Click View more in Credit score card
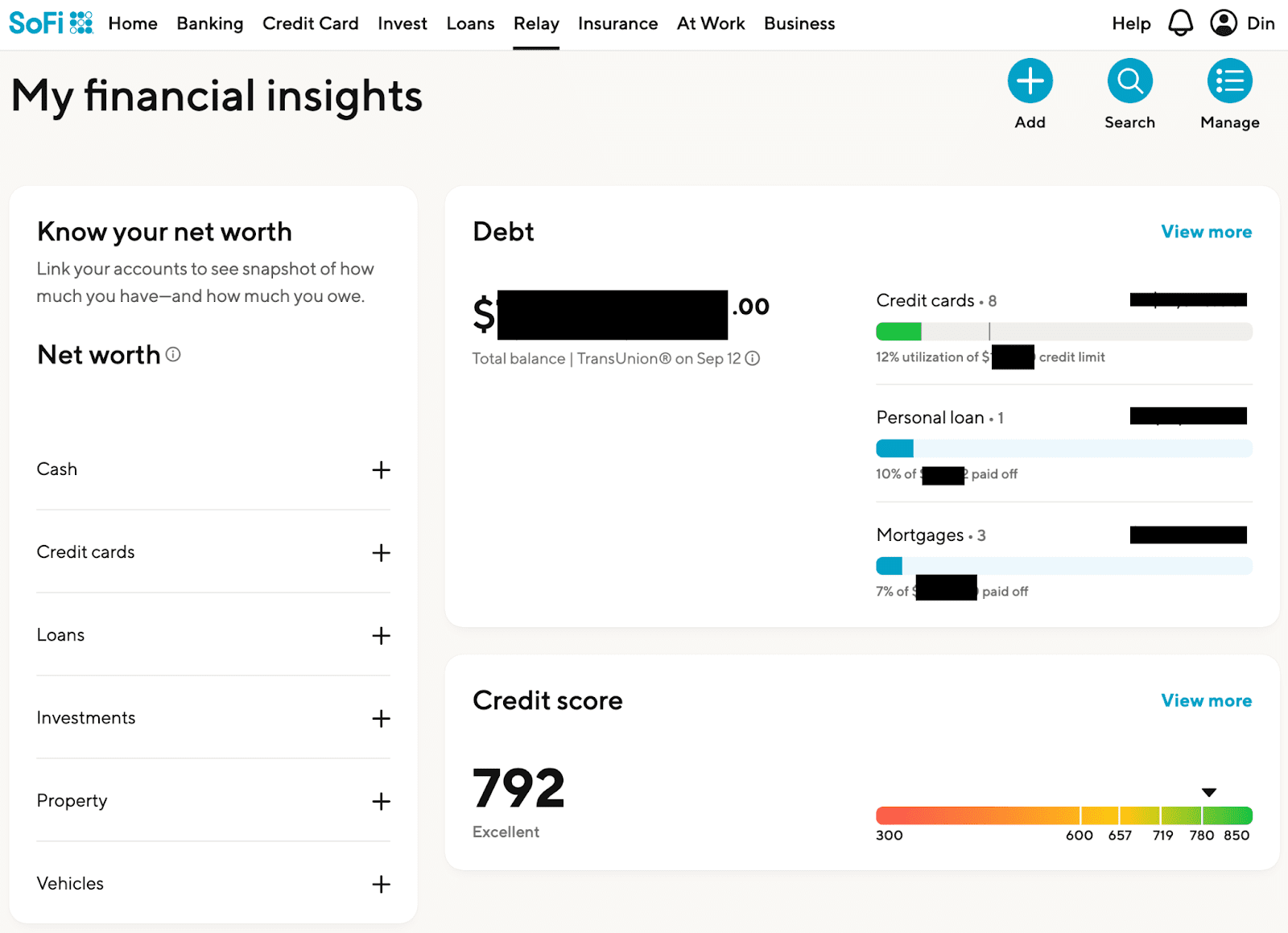 click(x=1206, y=701)
